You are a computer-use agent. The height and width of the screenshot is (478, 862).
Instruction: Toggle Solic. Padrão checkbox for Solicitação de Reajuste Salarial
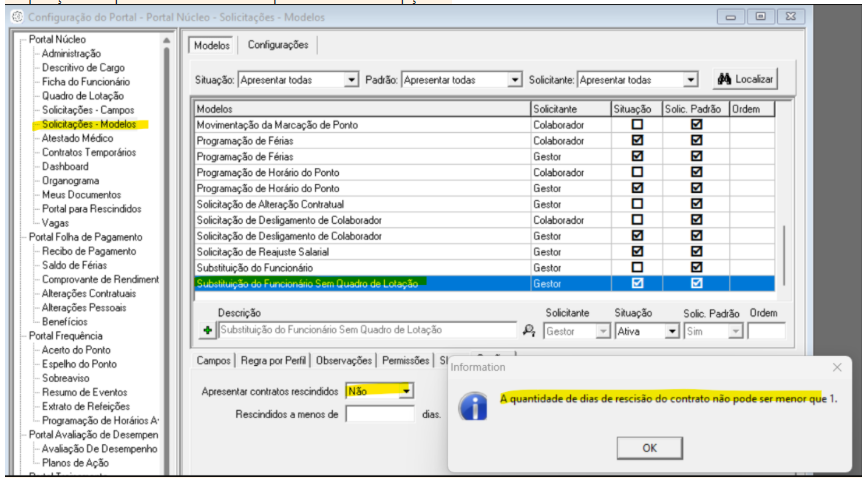point(697,252)
